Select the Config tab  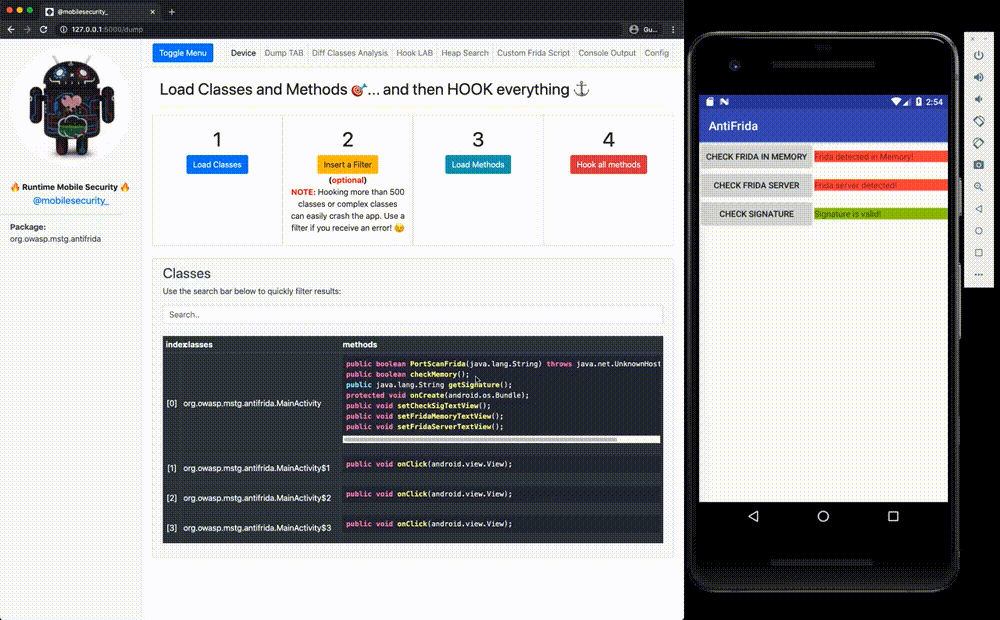coord(658,53)
